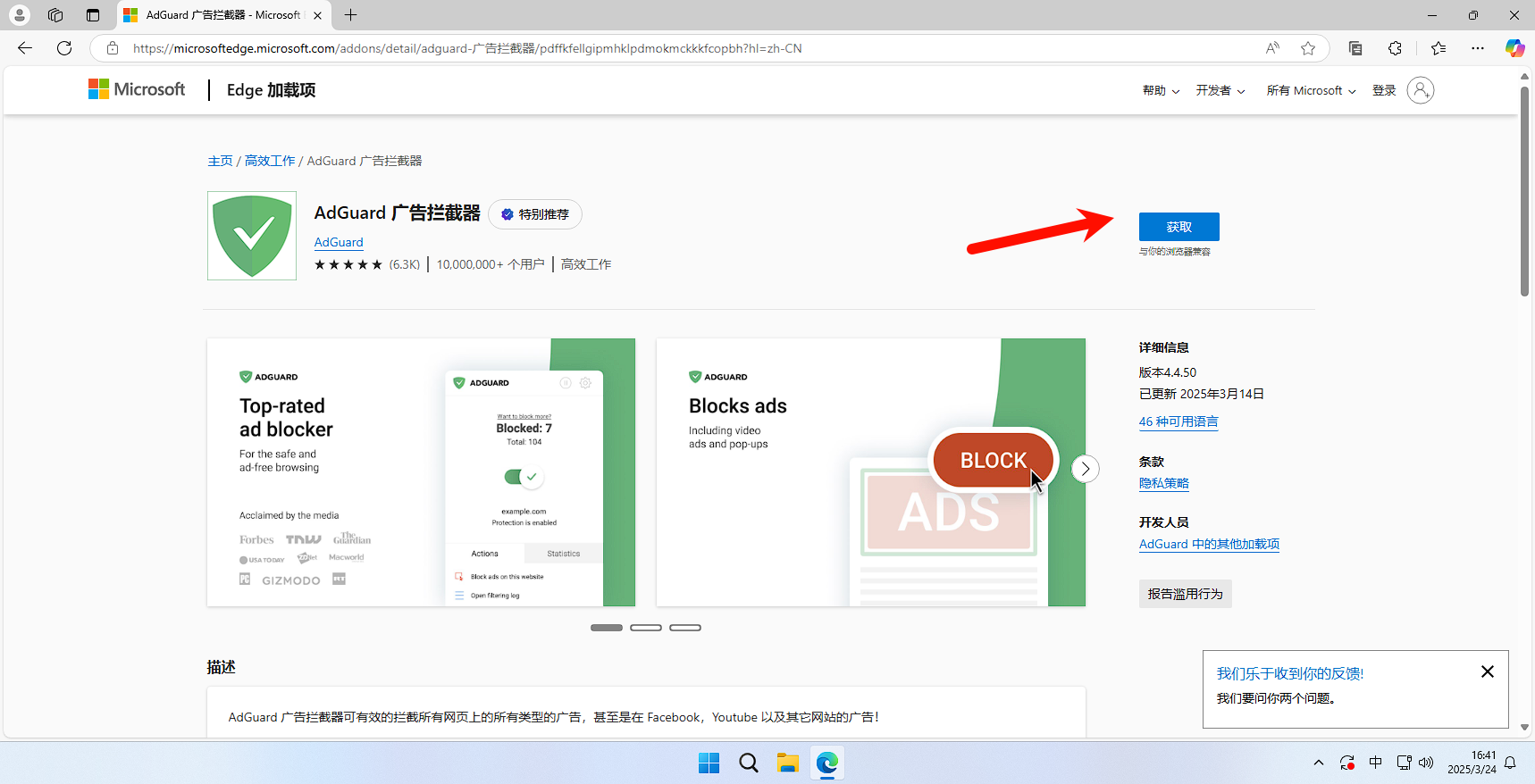1535x784 pixels.
Task: Open AdGuard publisher link
Action: click(339, 242)
